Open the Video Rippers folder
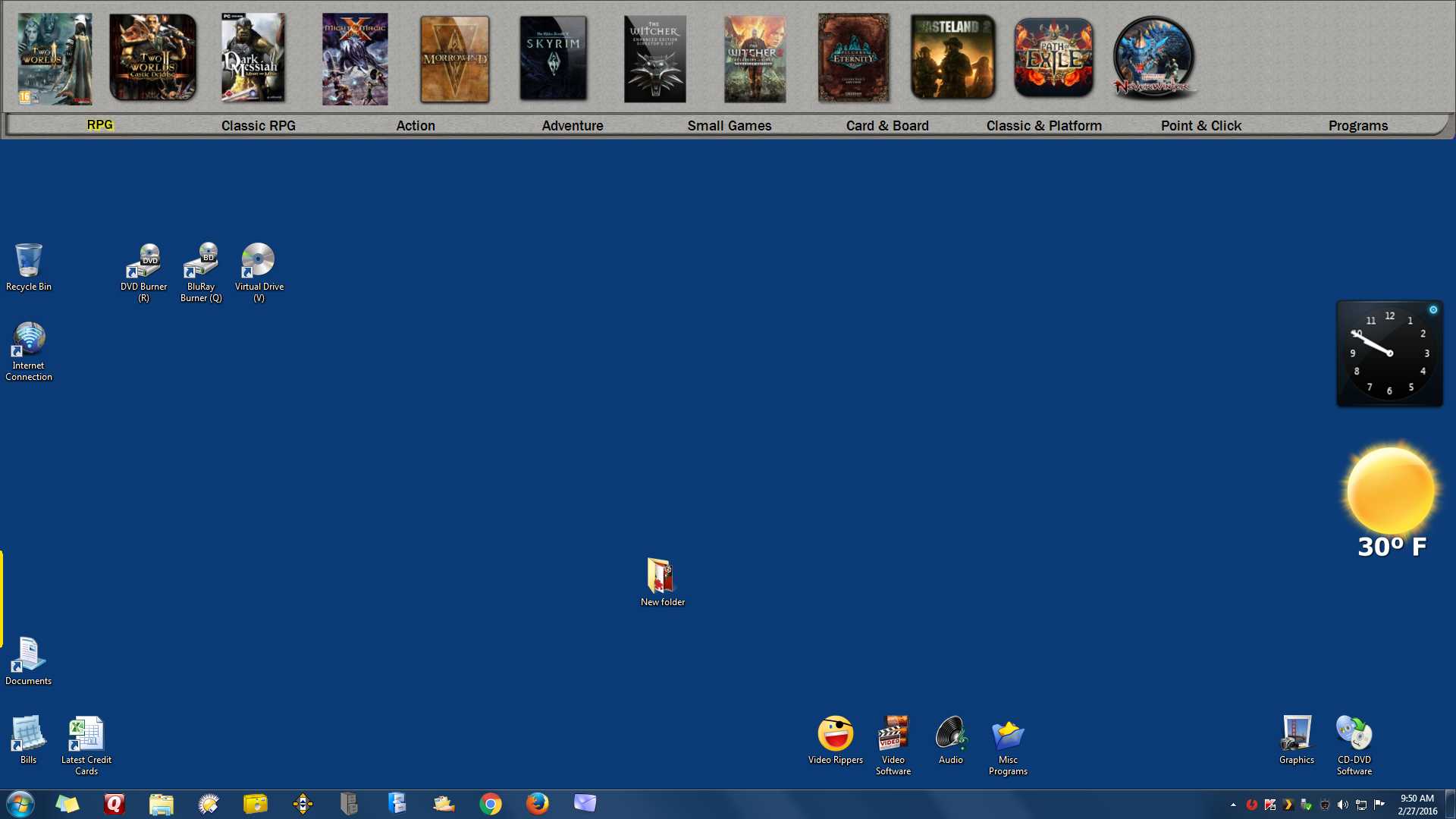 tap(835, 734)
